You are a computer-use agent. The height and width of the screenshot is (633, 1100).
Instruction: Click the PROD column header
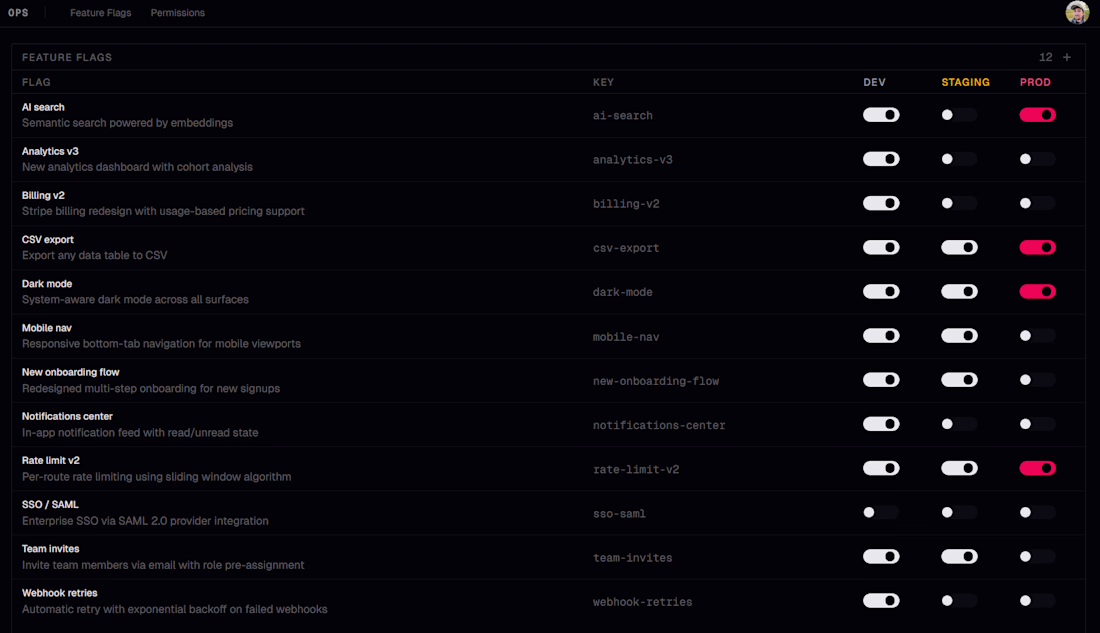tap(1035, 82)
